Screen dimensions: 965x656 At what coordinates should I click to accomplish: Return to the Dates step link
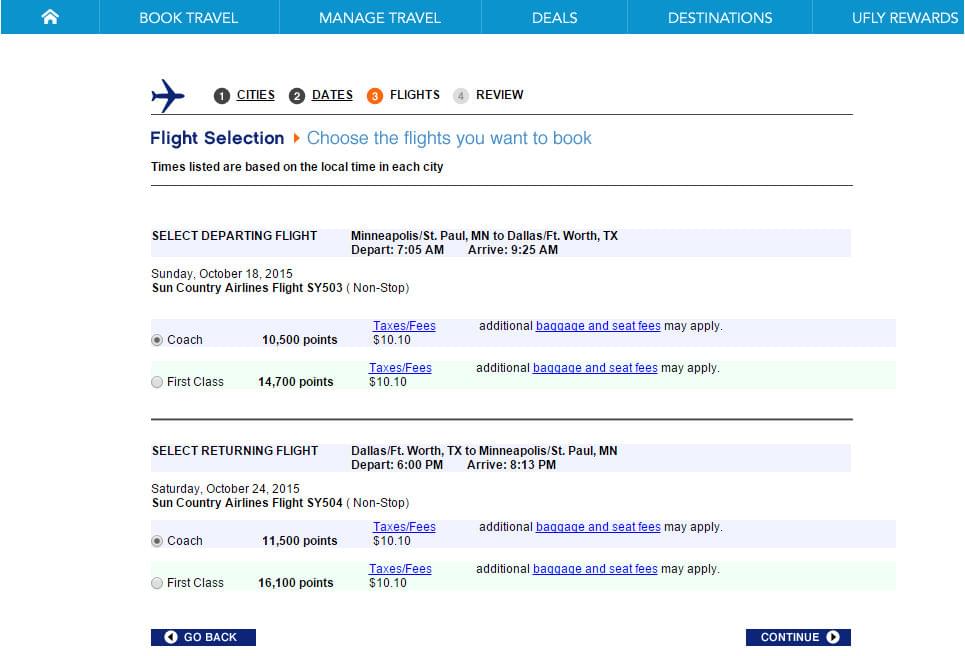click(x=332, y=95)
